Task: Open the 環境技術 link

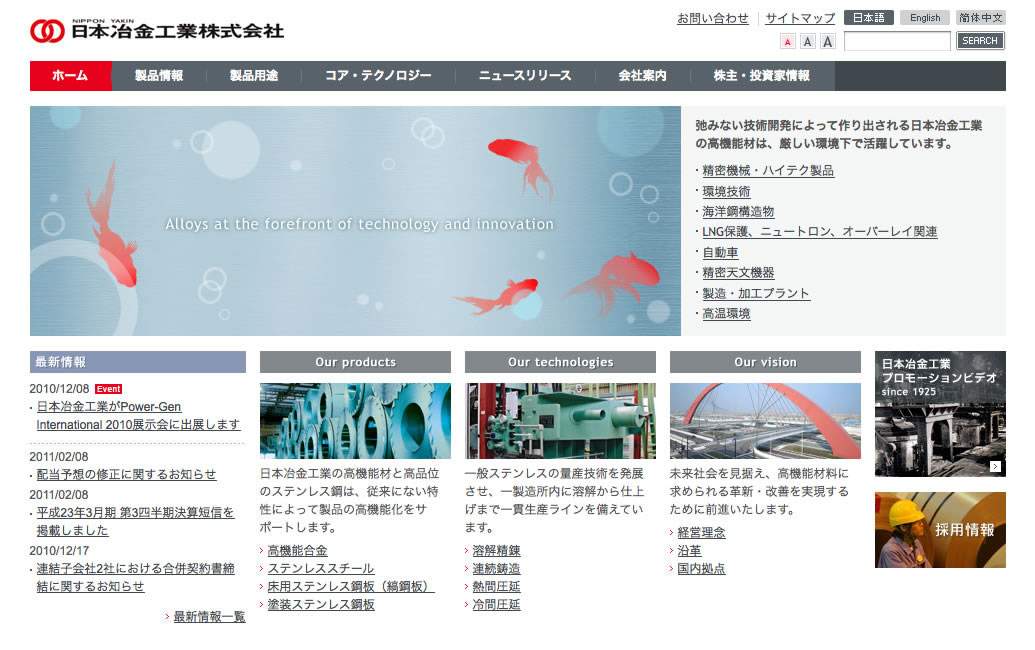Action: tap(726, 191)
